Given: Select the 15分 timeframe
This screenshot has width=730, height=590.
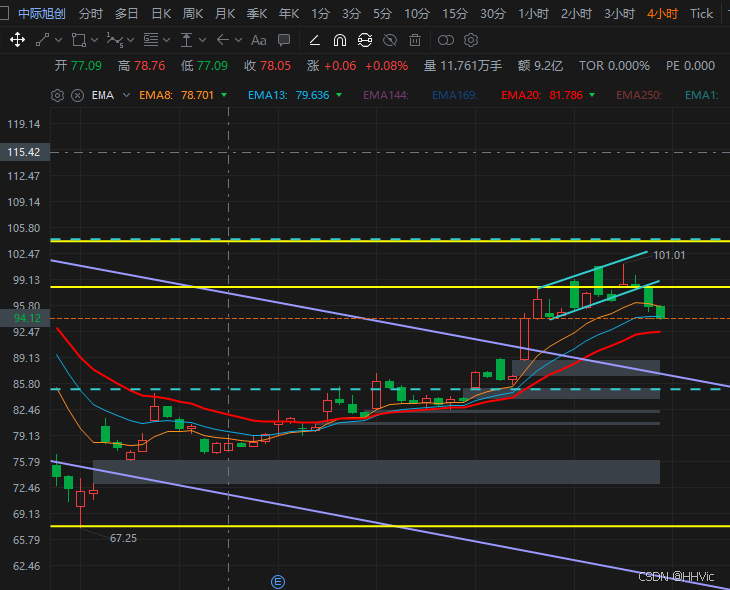Looking at the screenshot, I should point(455,14).
